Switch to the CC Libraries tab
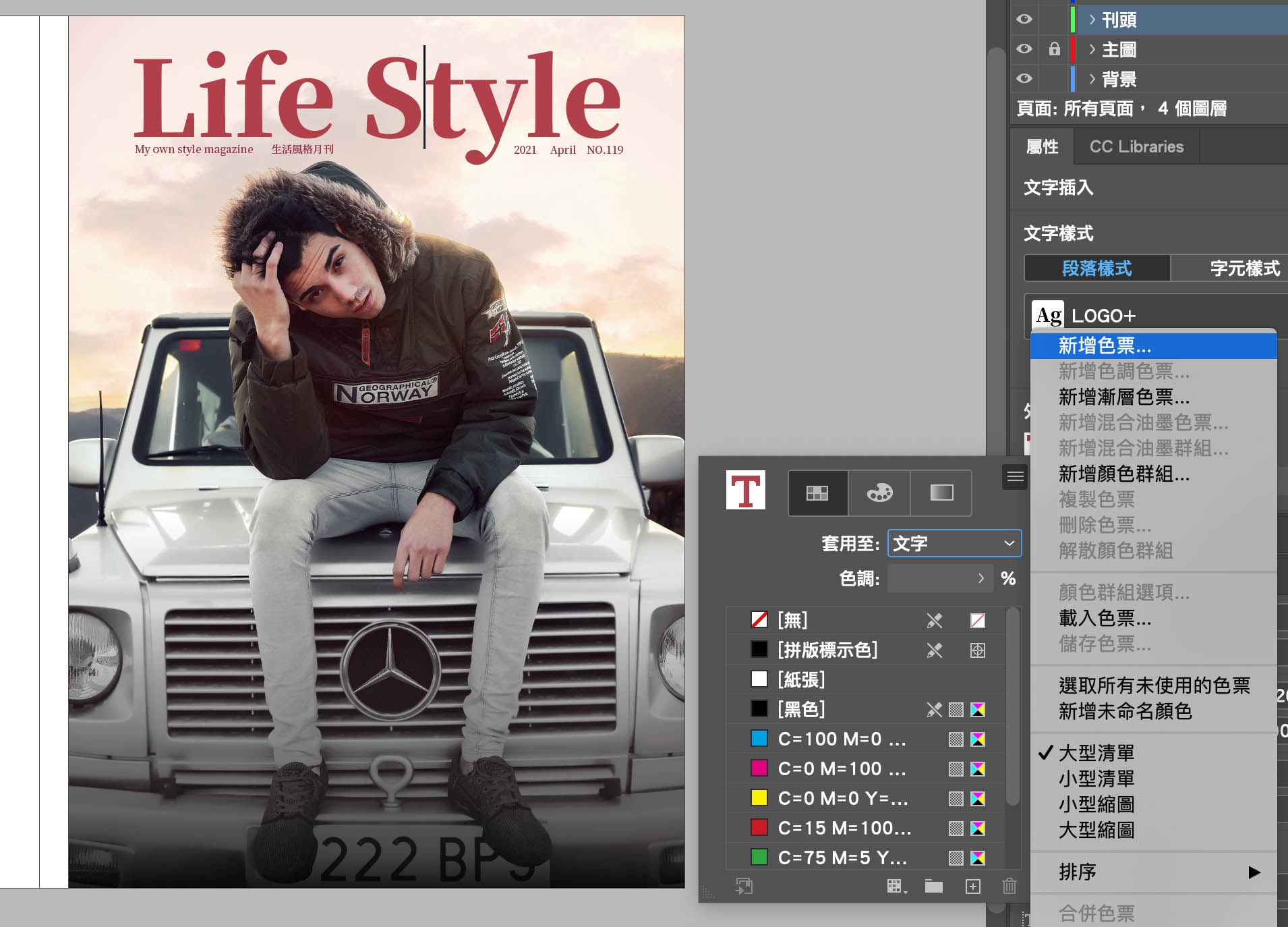This screenshot has width=1288, height=927. (x=1136, y=146)
